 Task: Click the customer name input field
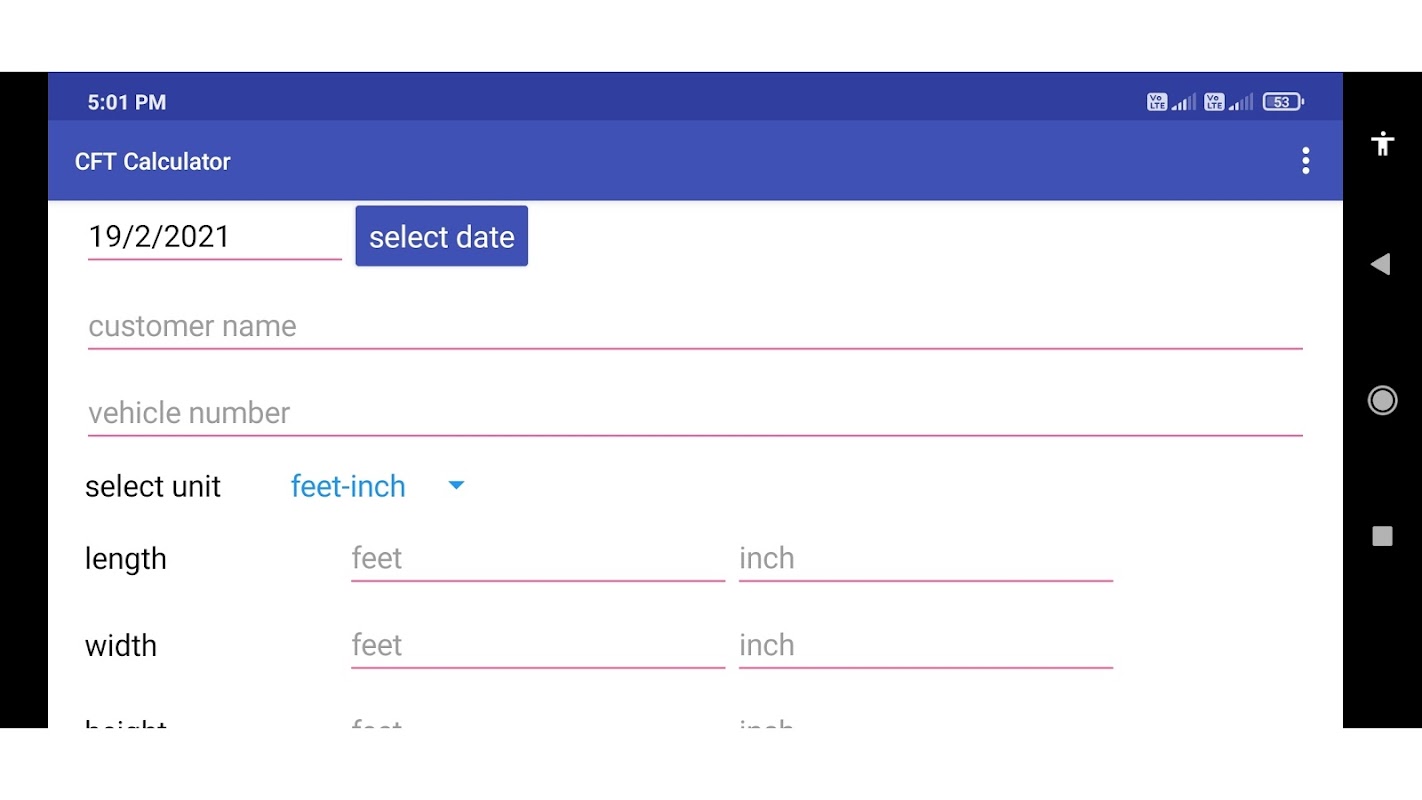(694, 327)
